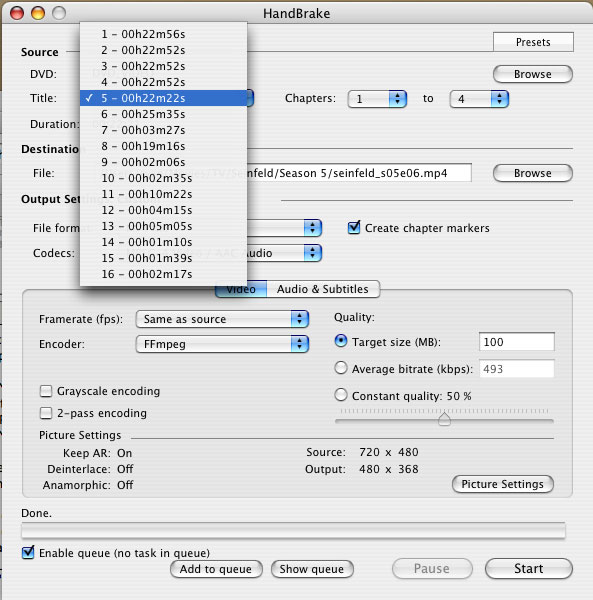This screenshot has height=600, width=593.
Task: Switch to the Video tab
Action: click(241, 290)
